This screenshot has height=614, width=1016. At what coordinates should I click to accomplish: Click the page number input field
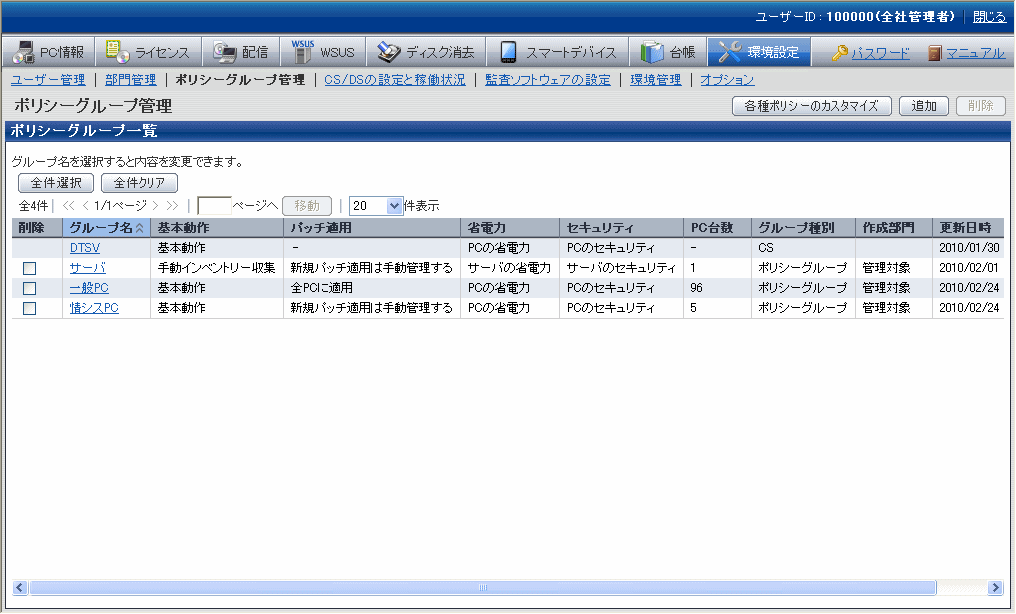214,206
